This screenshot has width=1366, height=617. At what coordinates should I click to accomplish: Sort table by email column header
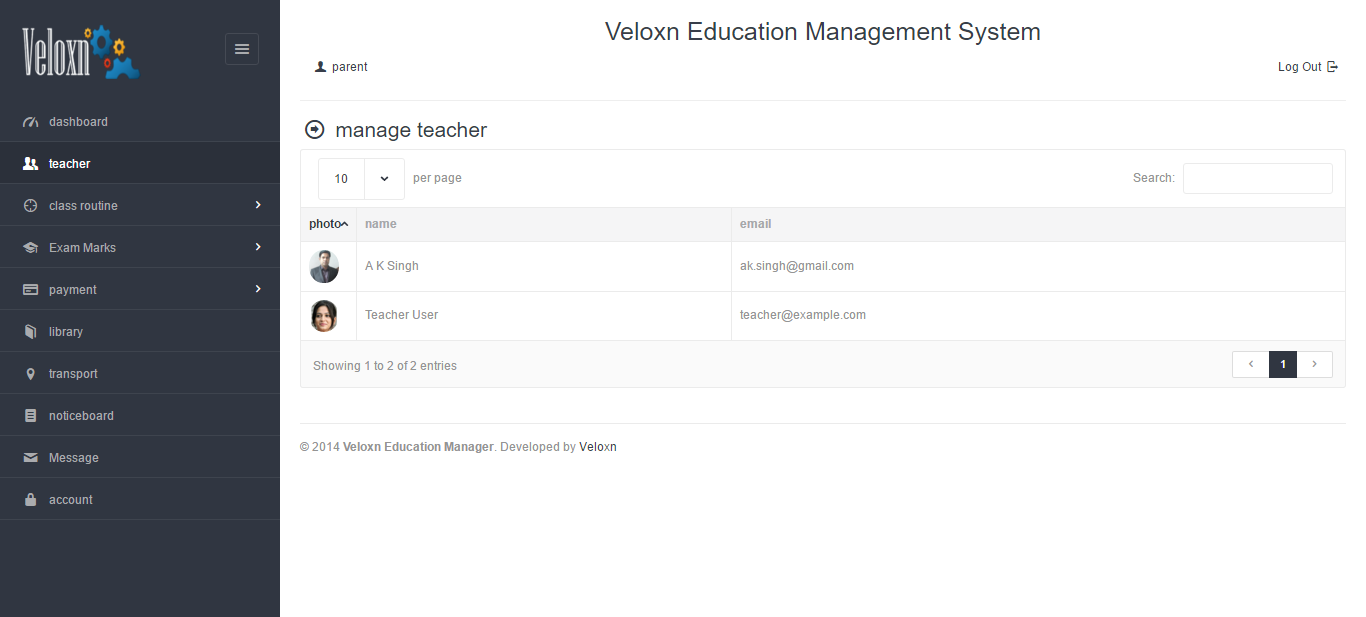click(x=755, y=224)
